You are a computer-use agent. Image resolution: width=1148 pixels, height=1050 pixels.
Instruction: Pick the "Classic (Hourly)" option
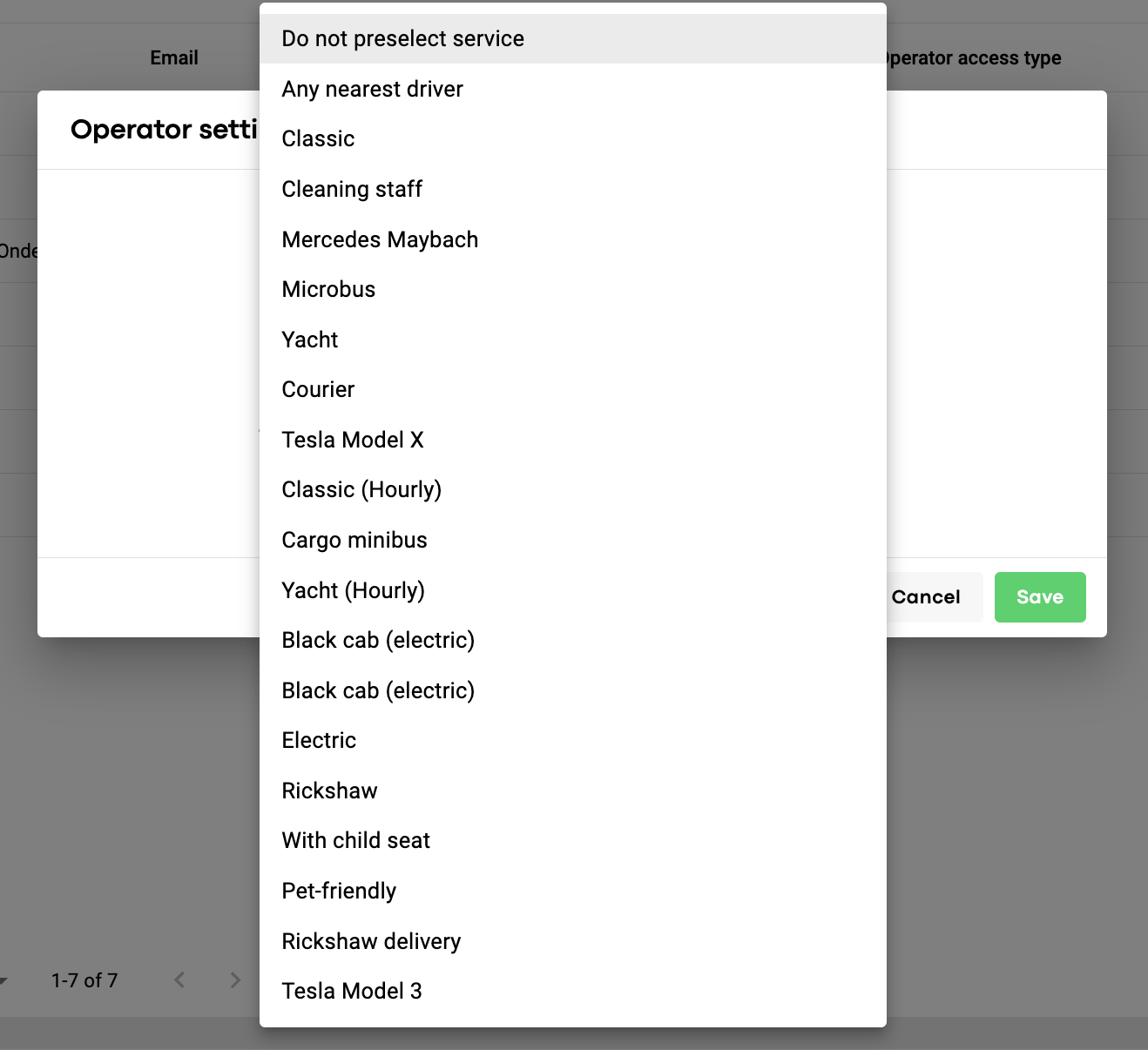361,490
